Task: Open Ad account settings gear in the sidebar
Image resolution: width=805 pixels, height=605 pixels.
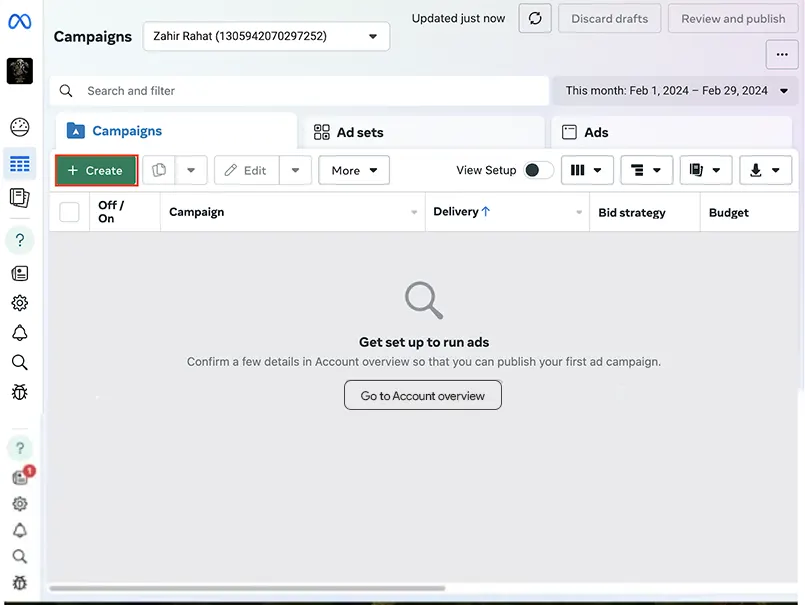Action: point(20,302)
